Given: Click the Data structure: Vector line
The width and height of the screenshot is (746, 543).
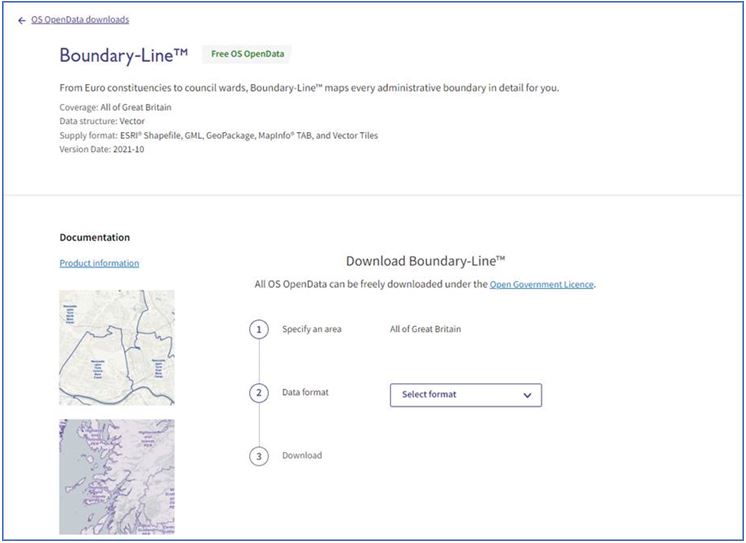Looking at the screenshot, I should [x=102, y=121].
